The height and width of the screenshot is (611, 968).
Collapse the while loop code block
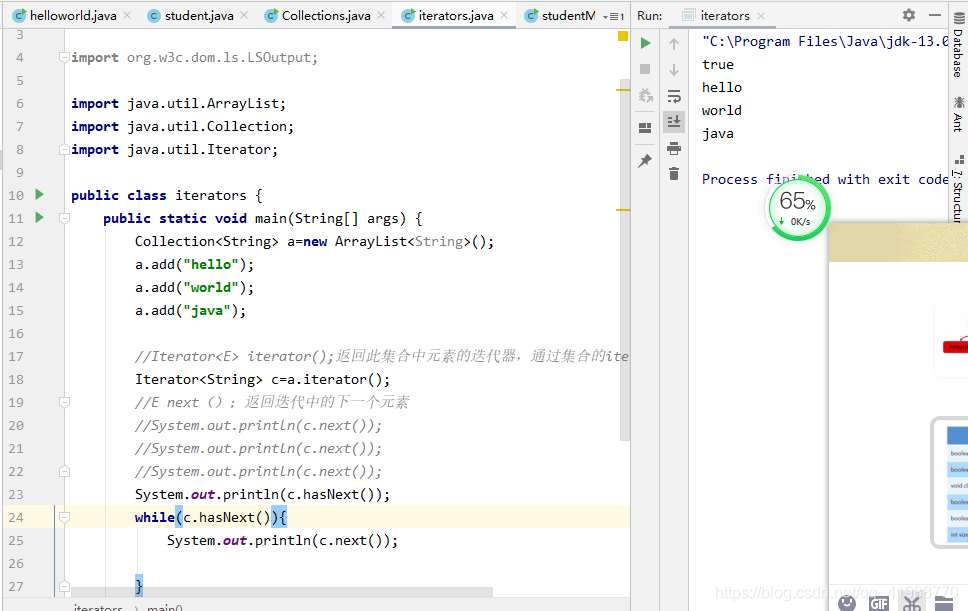point(62,517)
